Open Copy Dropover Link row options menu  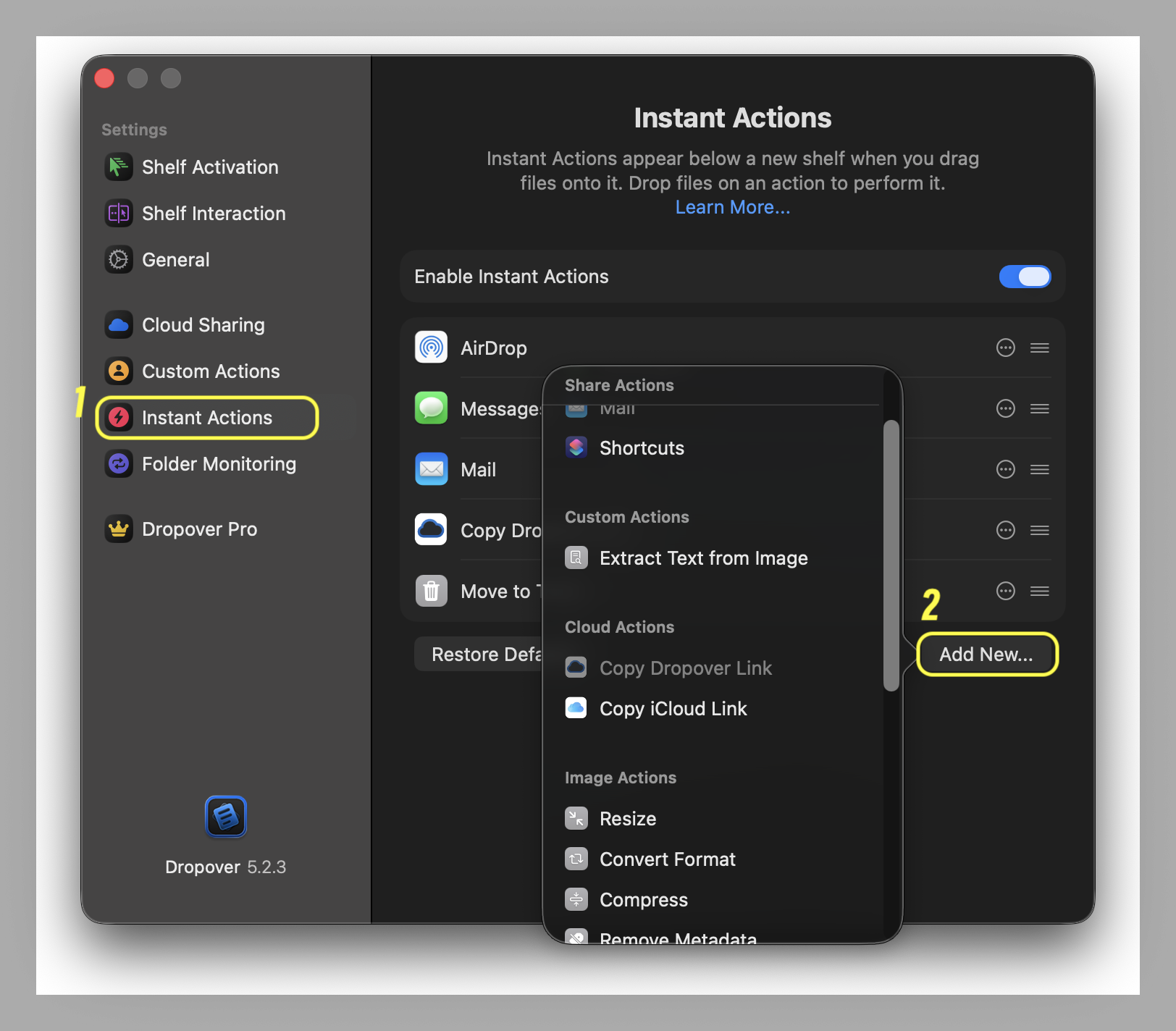click(1006, 531)
